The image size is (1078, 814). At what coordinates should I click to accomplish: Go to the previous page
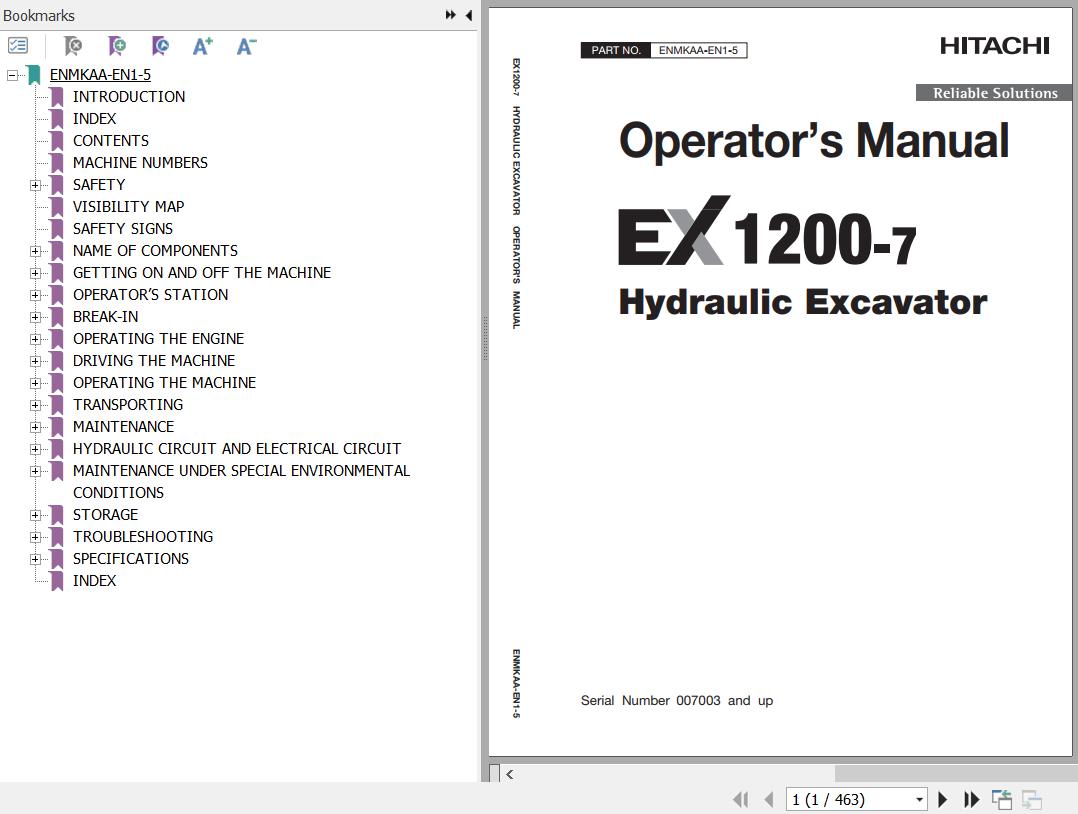769,799
